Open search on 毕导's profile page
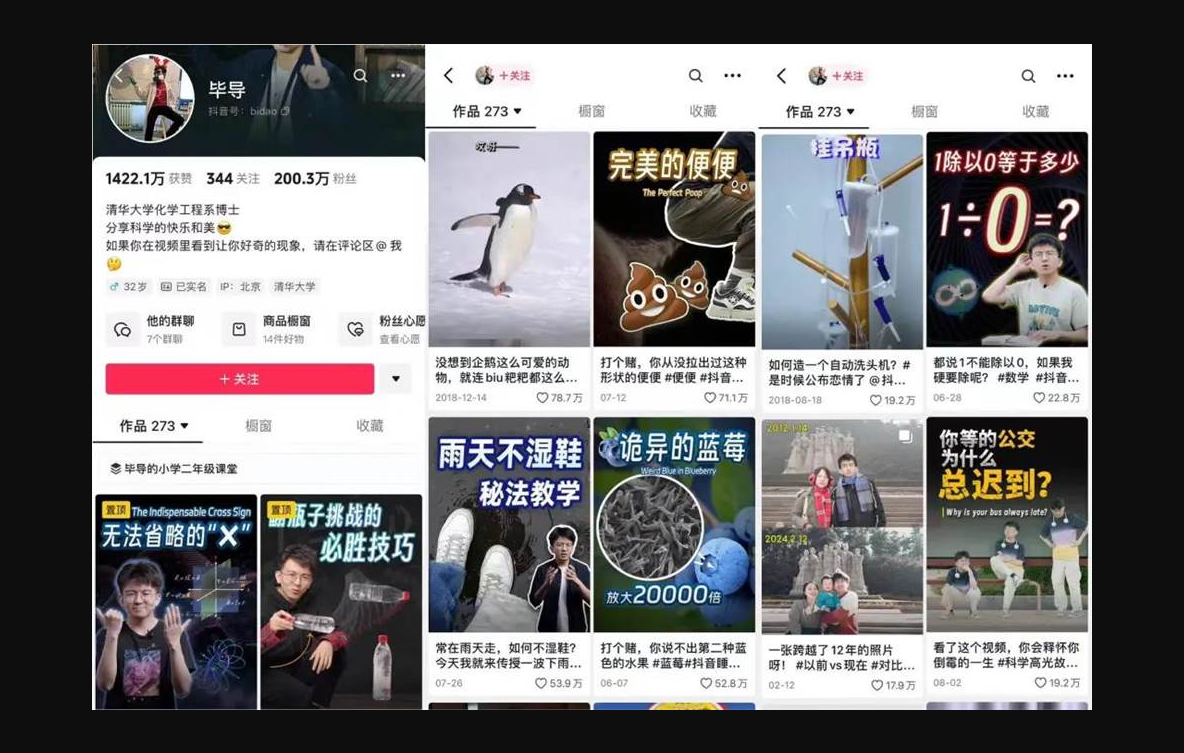Image resolution: width=1184 pixels, height=753 pixels. 360,76
